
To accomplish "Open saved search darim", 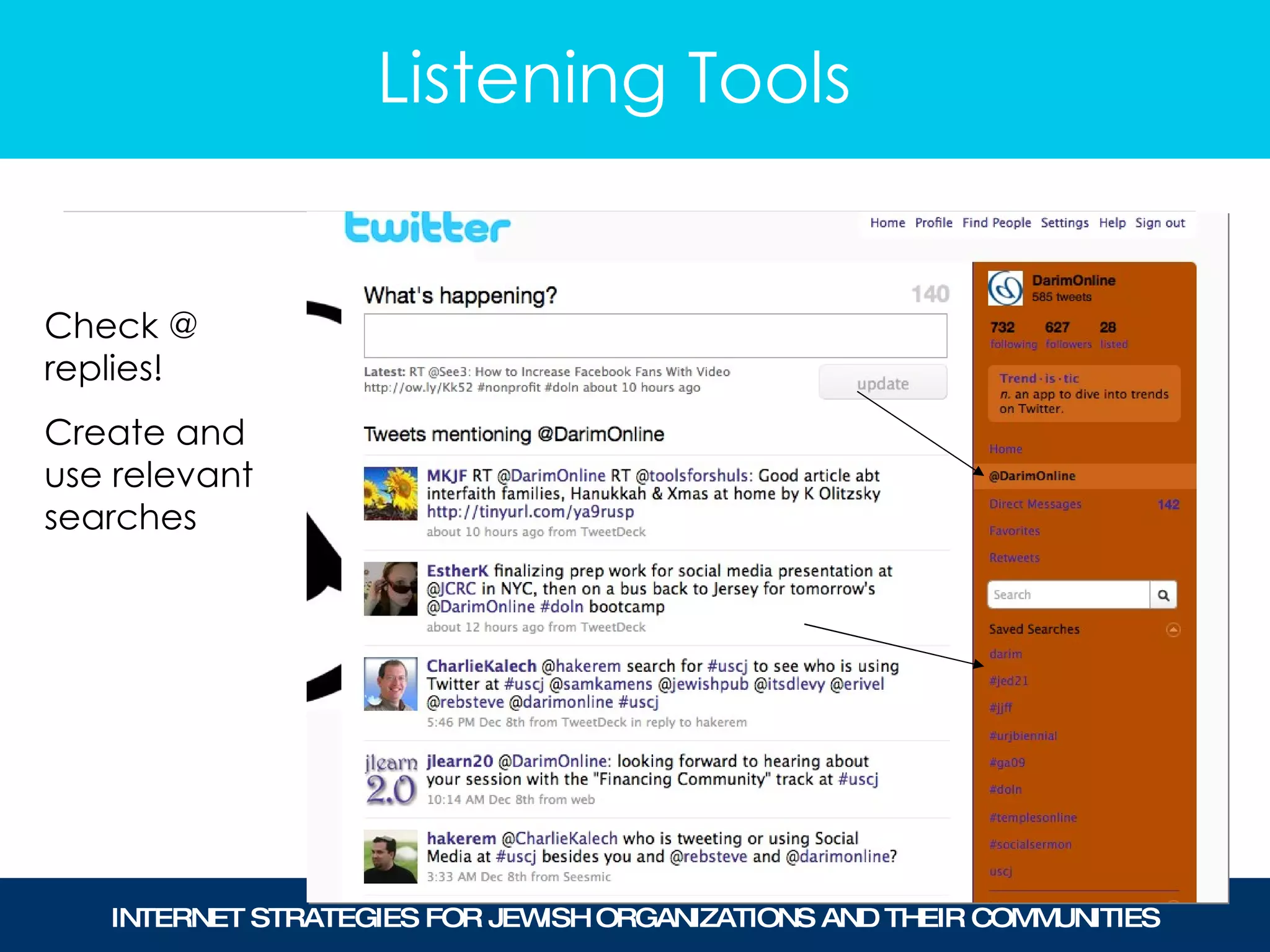I will pos(1006,654).
